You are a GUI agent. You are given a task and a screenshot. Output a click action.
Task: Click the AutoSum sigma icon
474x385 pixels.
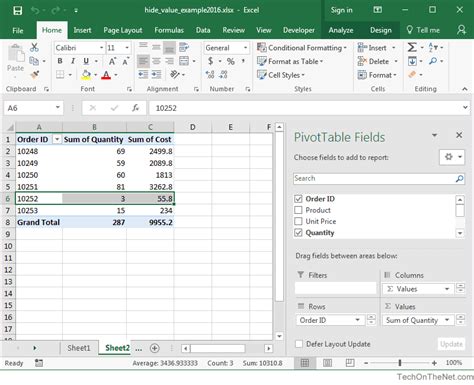412,47
